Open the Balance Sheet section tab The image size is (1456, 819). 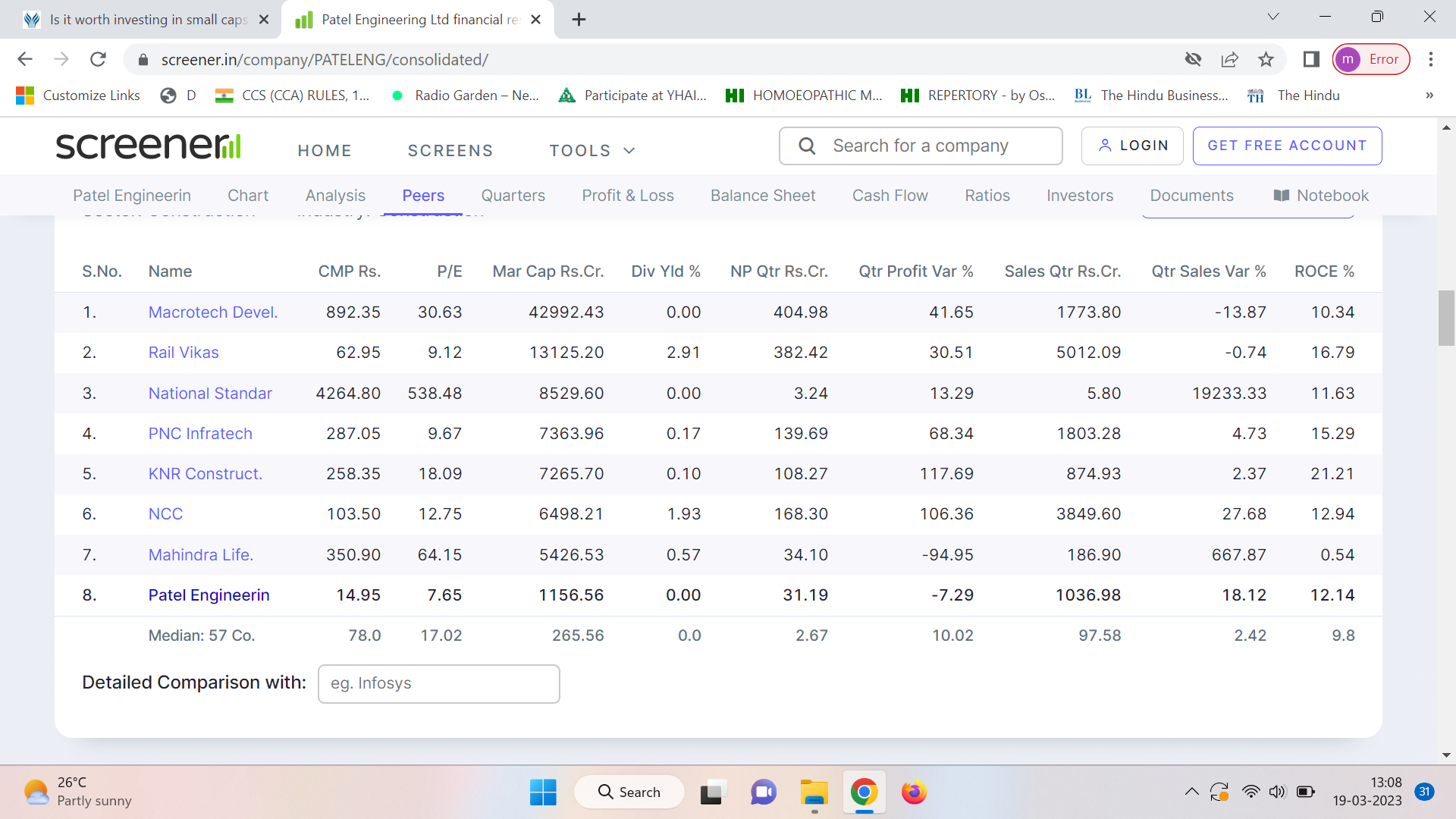pyautogui.click(x=762, y=196)
